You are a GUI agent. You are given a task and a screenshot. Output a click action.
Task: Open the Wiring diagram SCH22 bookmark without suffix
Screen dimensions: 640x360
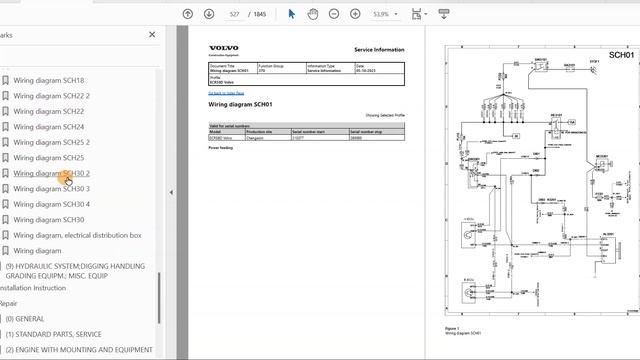[49, 111]
